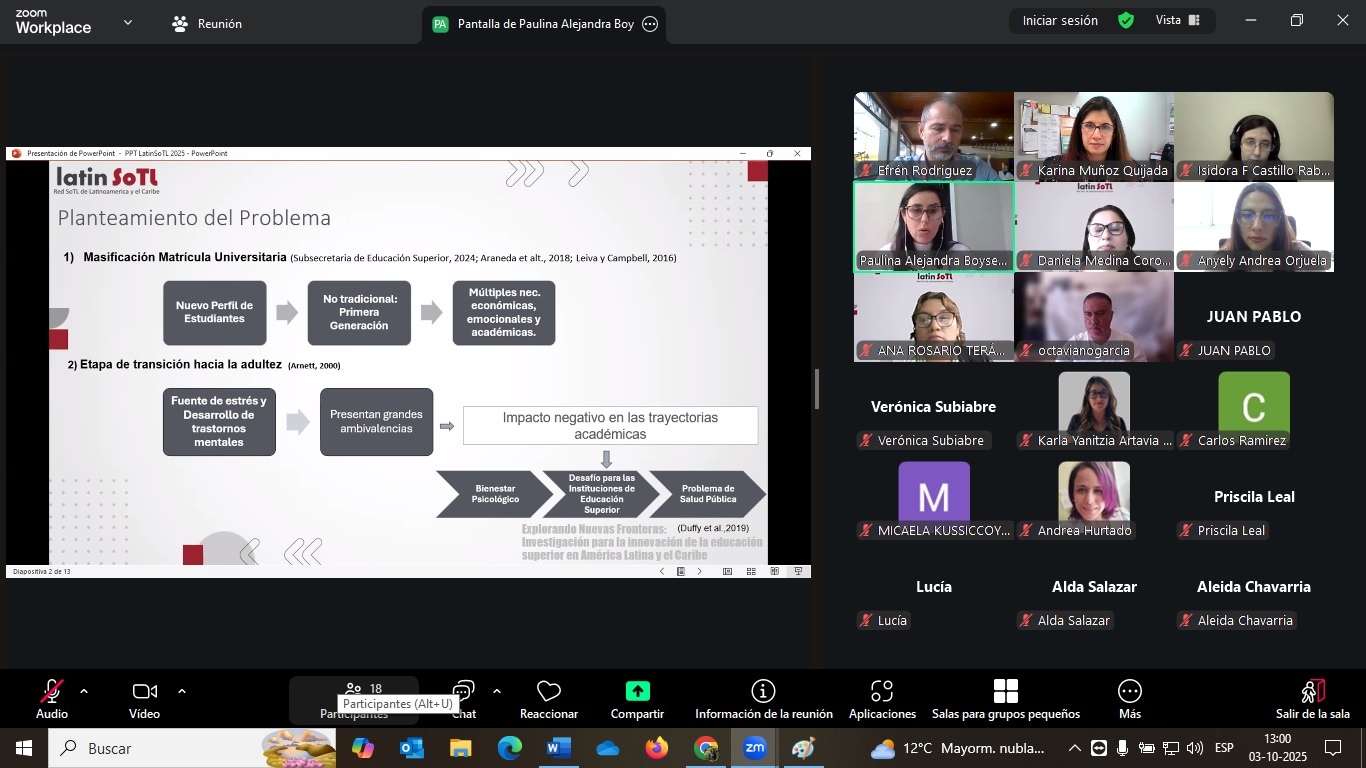The image size is (1366, 768).
Task: Open the Reaccionar reactions menu
Action: pos(548,698)
